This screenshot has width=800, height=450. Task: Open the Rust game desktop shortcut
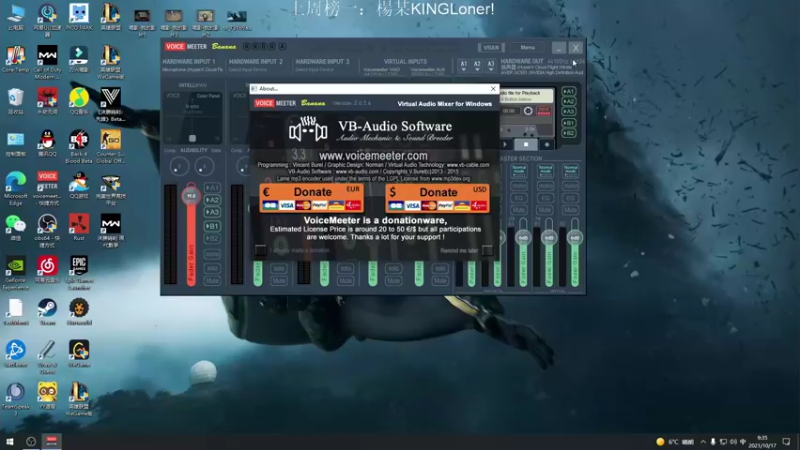point(79,228)
